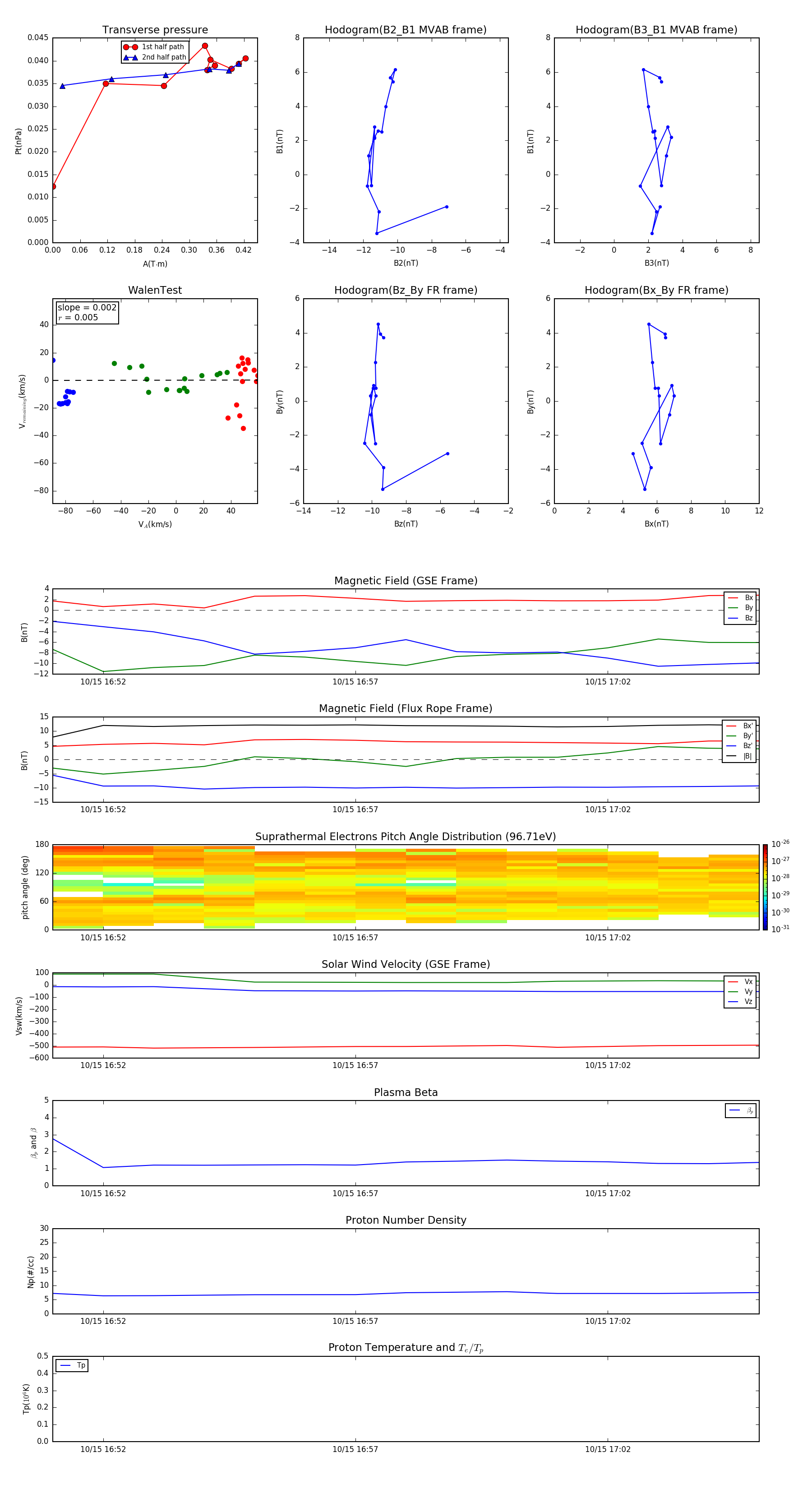This screenshot has height=1489, width=812.
Task: Click the 'Hodogram(Bz_By FR frame)' title
Action: coord(406,290)
